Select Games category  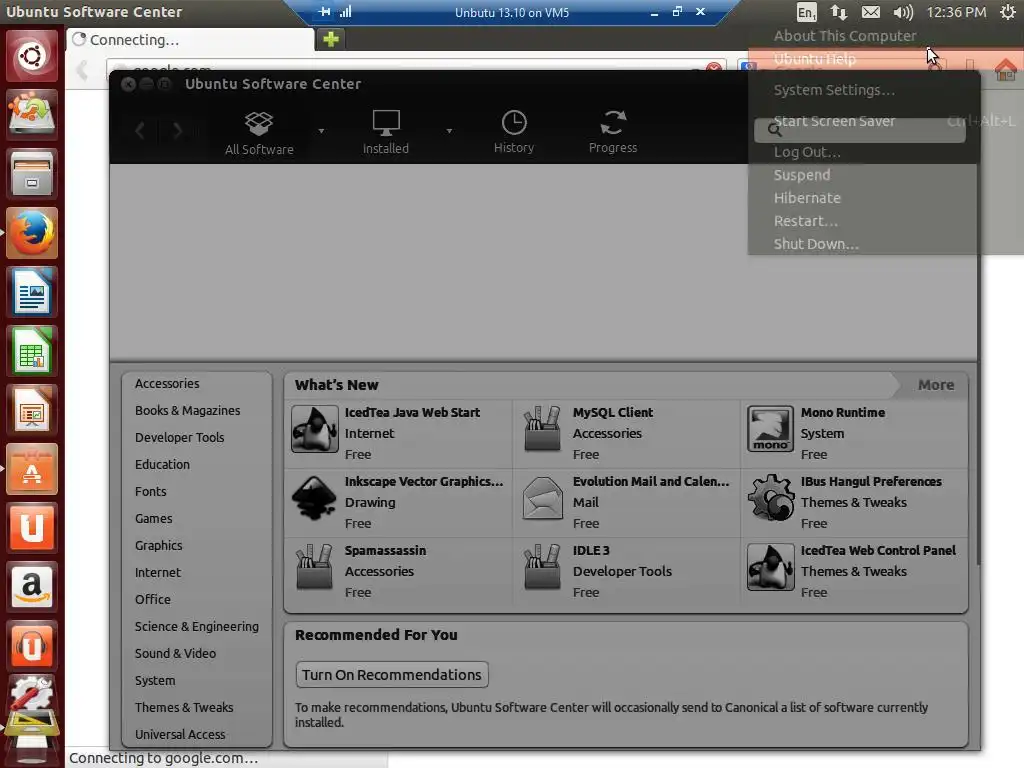pos(153,519)
